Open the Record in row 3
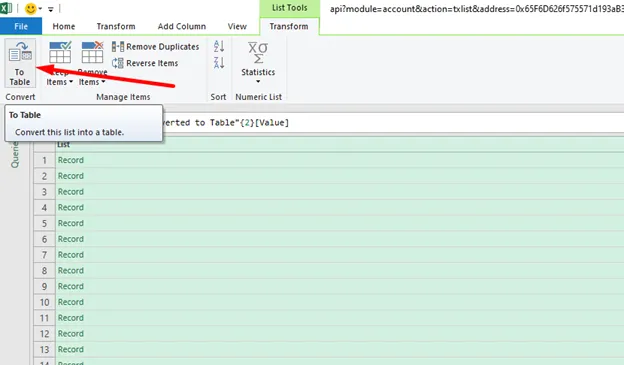This screenshot has width=624, height=365. tap(70, 192)
